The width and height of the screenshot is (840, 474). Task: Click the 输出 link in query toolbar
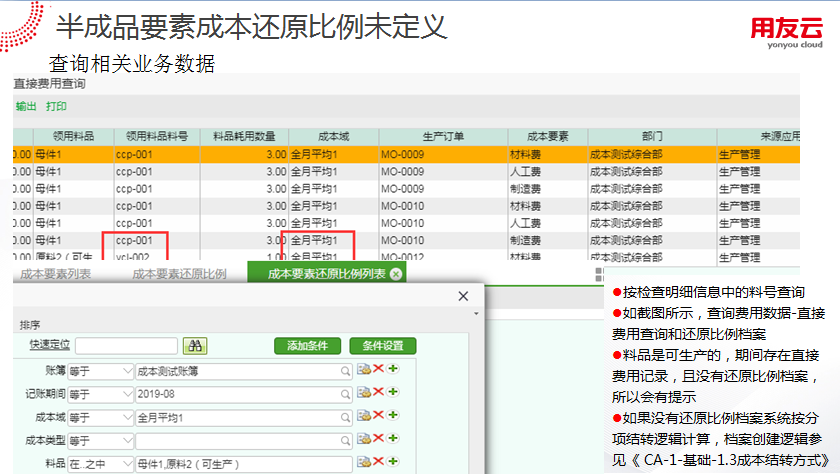[x=25, y=106]
